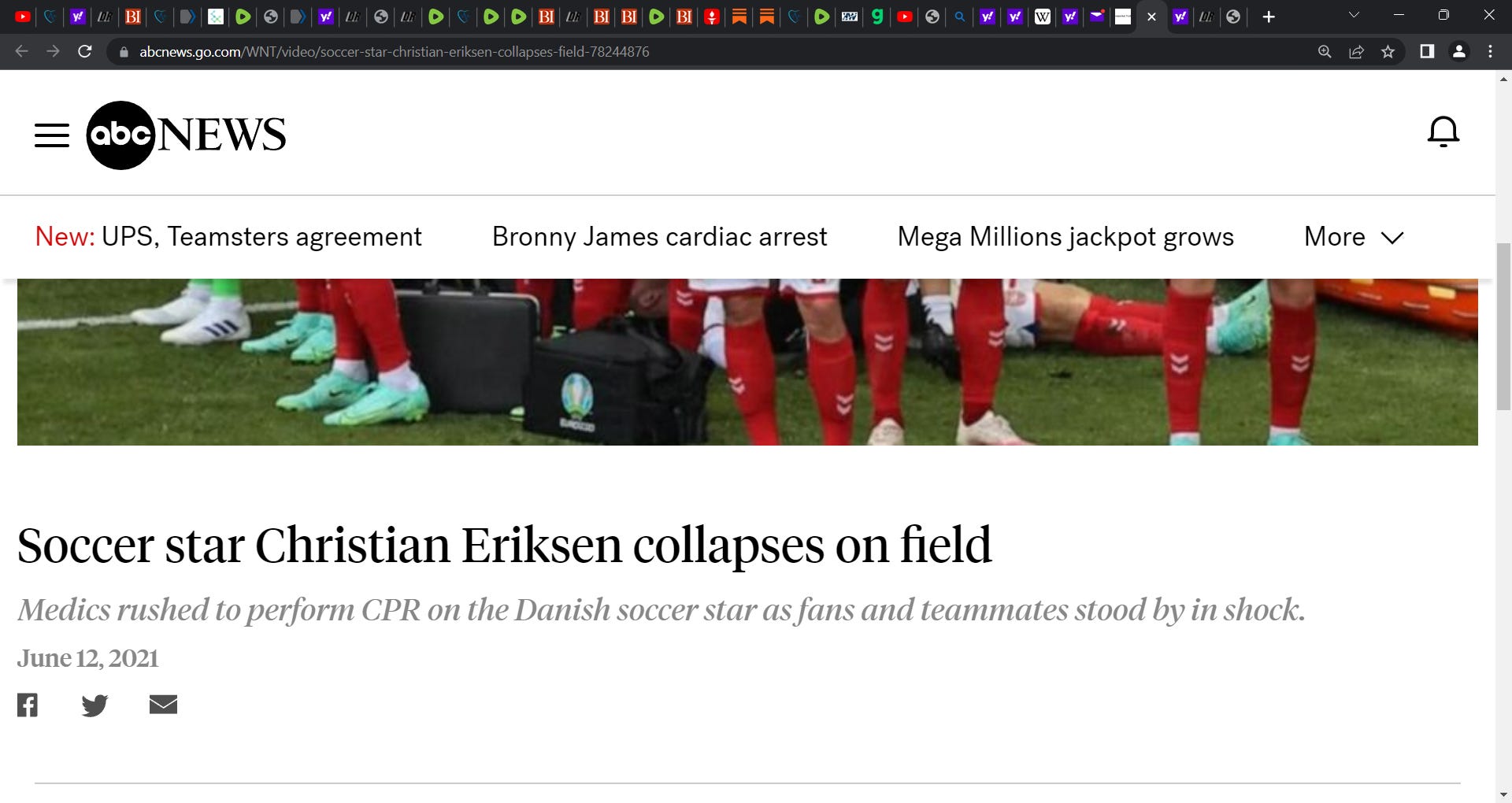This screenshot has width=1512, height=803.
Task: Expand the More topics dropdown
Action: click(x=1354, y=237)
